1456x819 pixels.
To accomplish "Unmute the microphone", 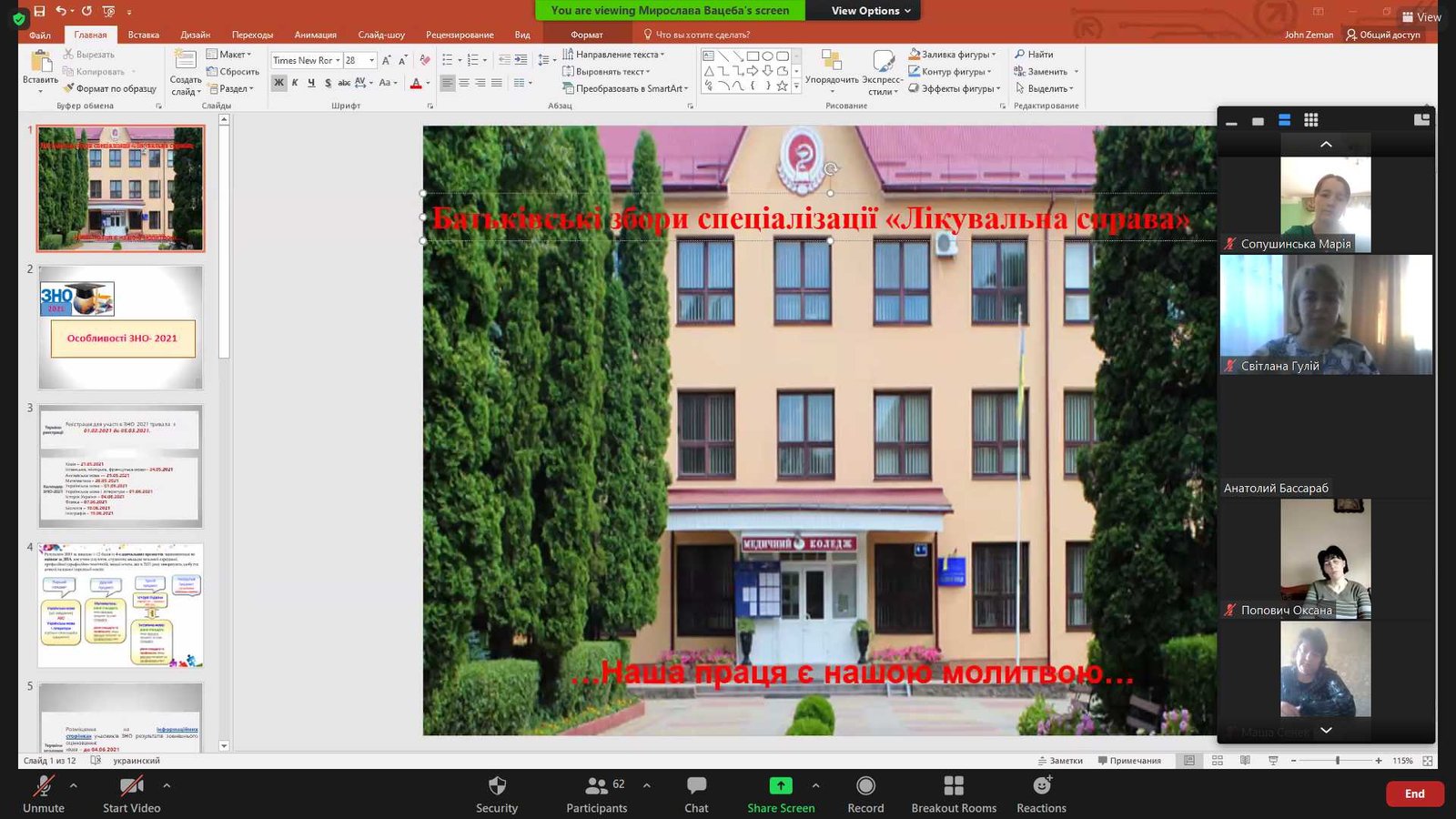I will [x=43, y=786].
